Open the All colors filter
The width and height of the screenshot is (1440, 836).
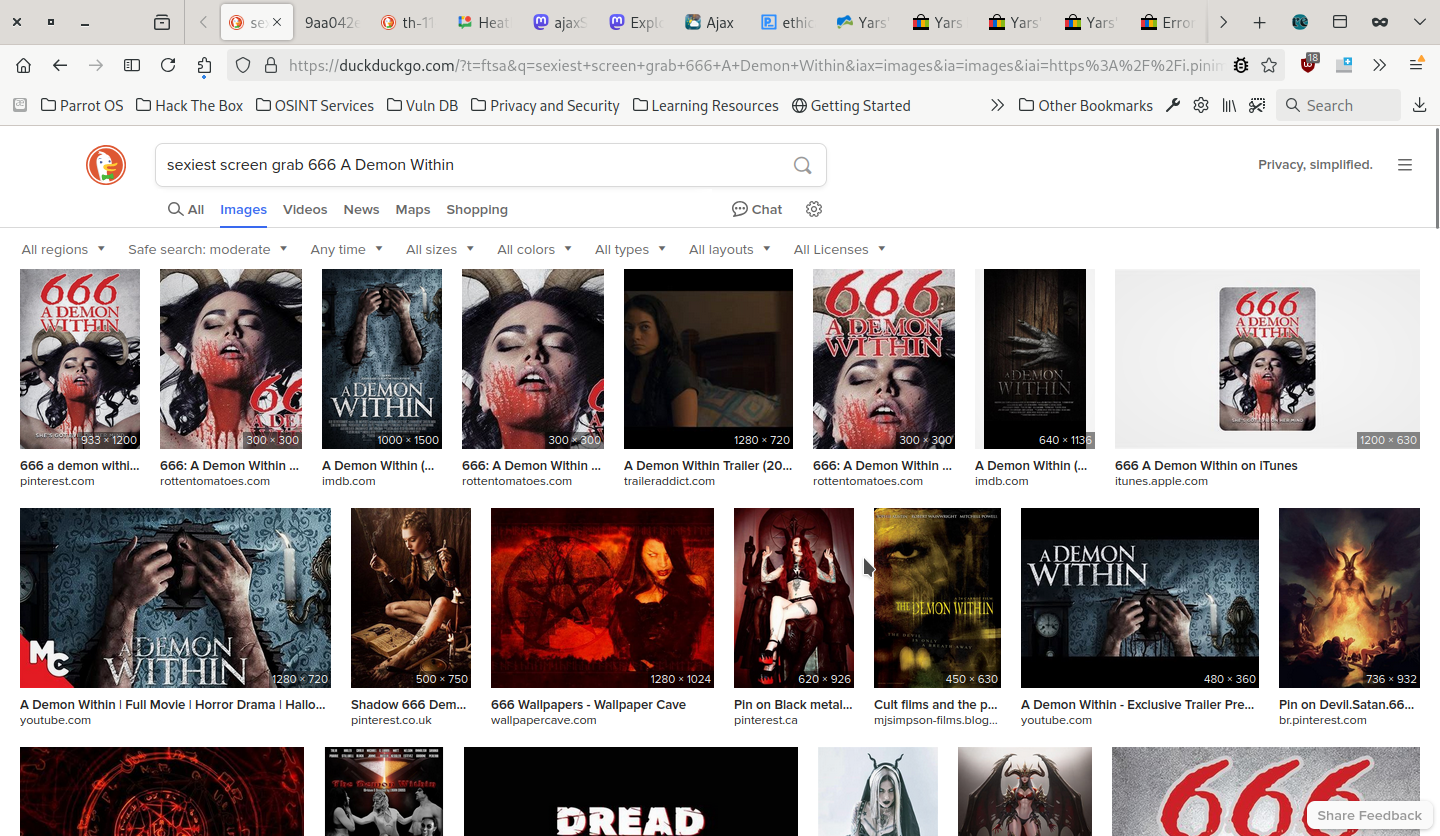click(534, 249)
